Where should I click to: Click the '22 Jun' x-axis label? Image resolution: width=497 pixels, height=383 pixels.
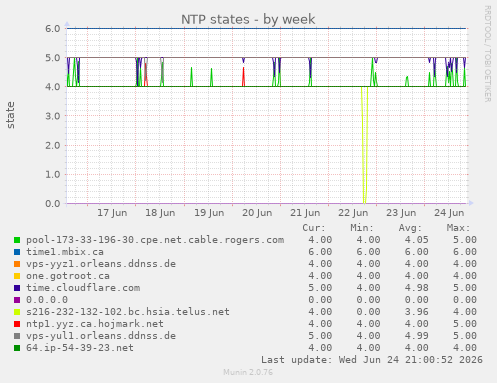tap(353, 213)
